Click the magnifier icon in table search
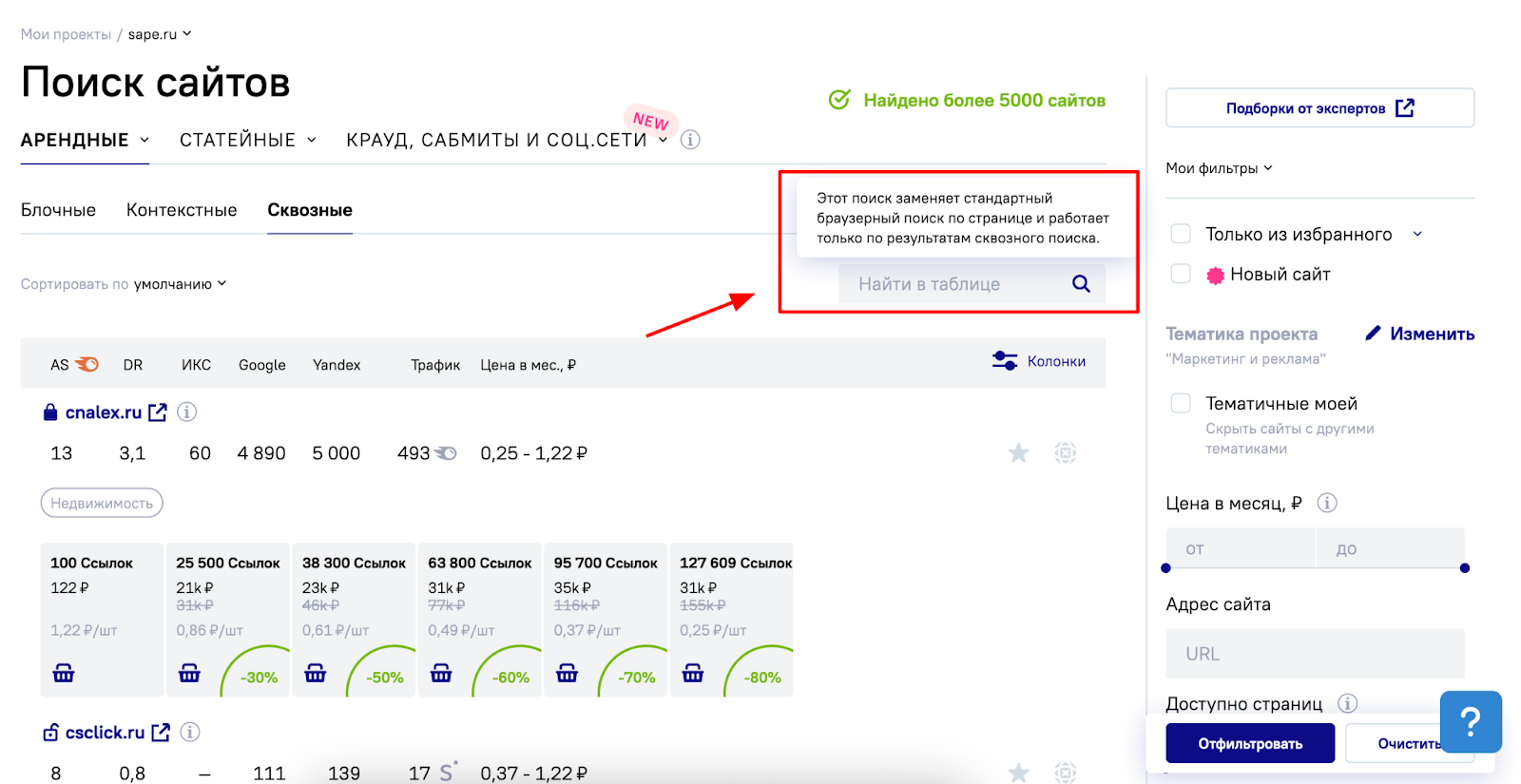The height and width of the screenshot is (784, 1521). [x=1080, y=283]
